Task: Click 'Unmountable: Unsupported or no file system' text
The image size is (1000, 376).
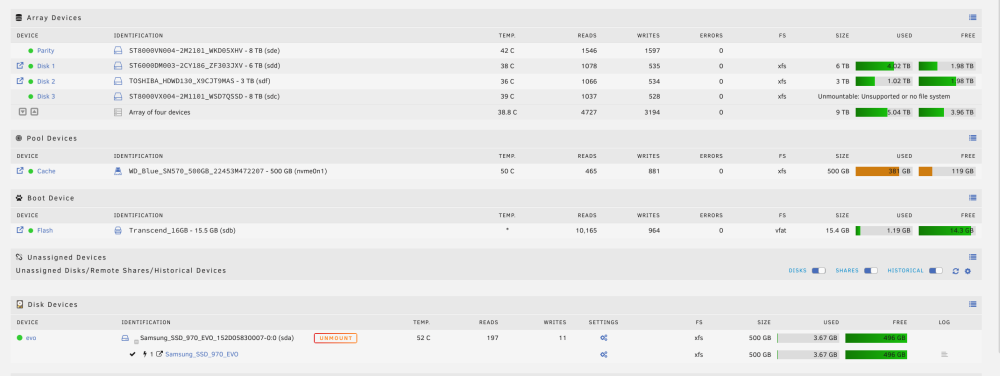Action: pyautogui.click(x=884, y=96)
